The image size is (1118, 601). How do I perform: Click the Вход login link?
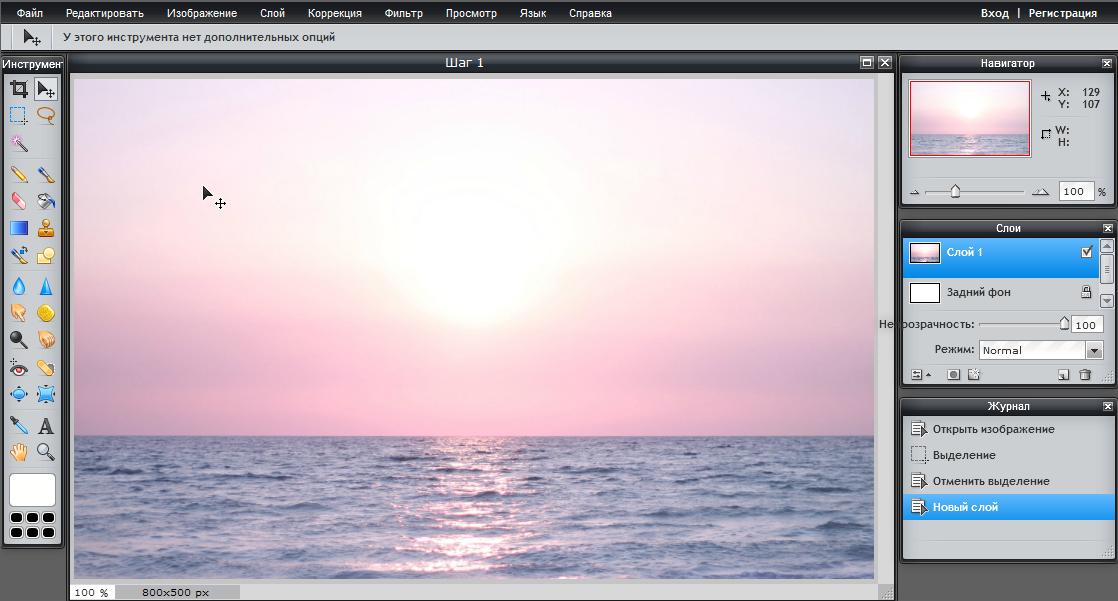994,13
